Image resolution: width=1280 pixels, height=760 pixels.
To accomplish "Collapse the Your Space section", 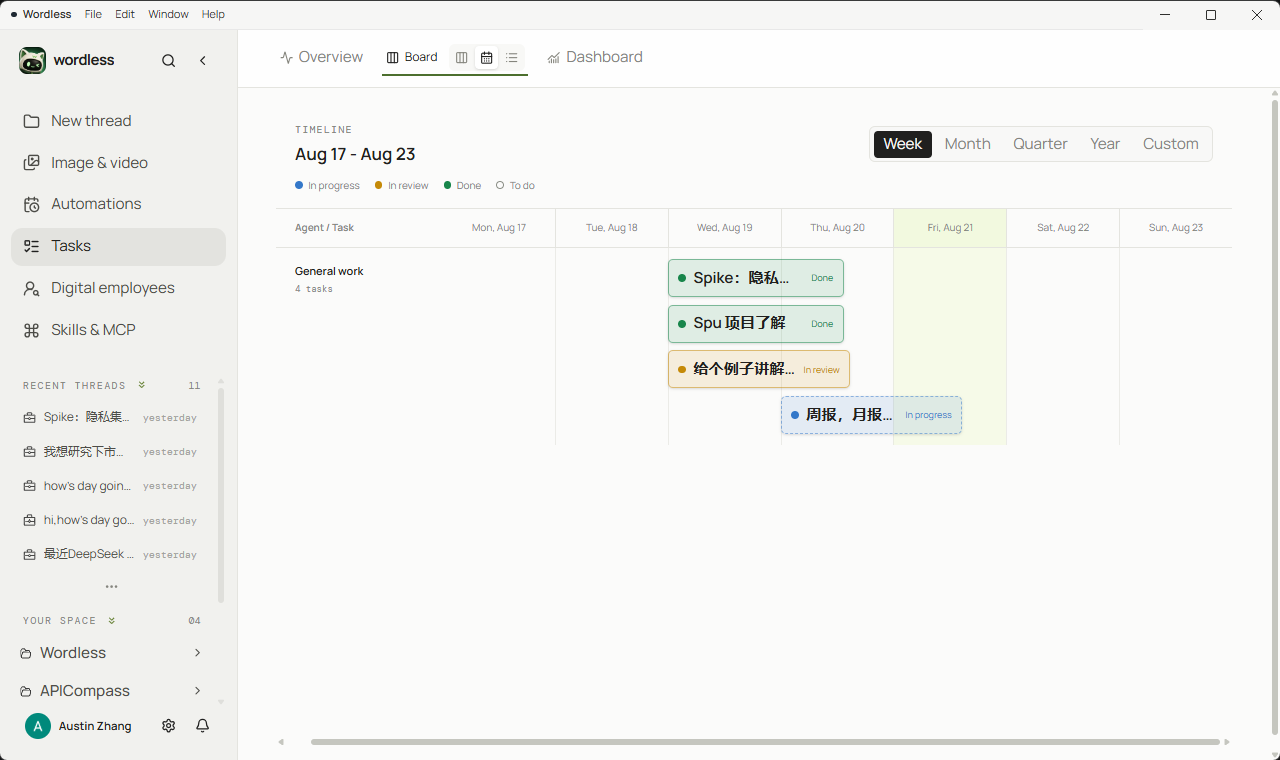I will (112, 620).
